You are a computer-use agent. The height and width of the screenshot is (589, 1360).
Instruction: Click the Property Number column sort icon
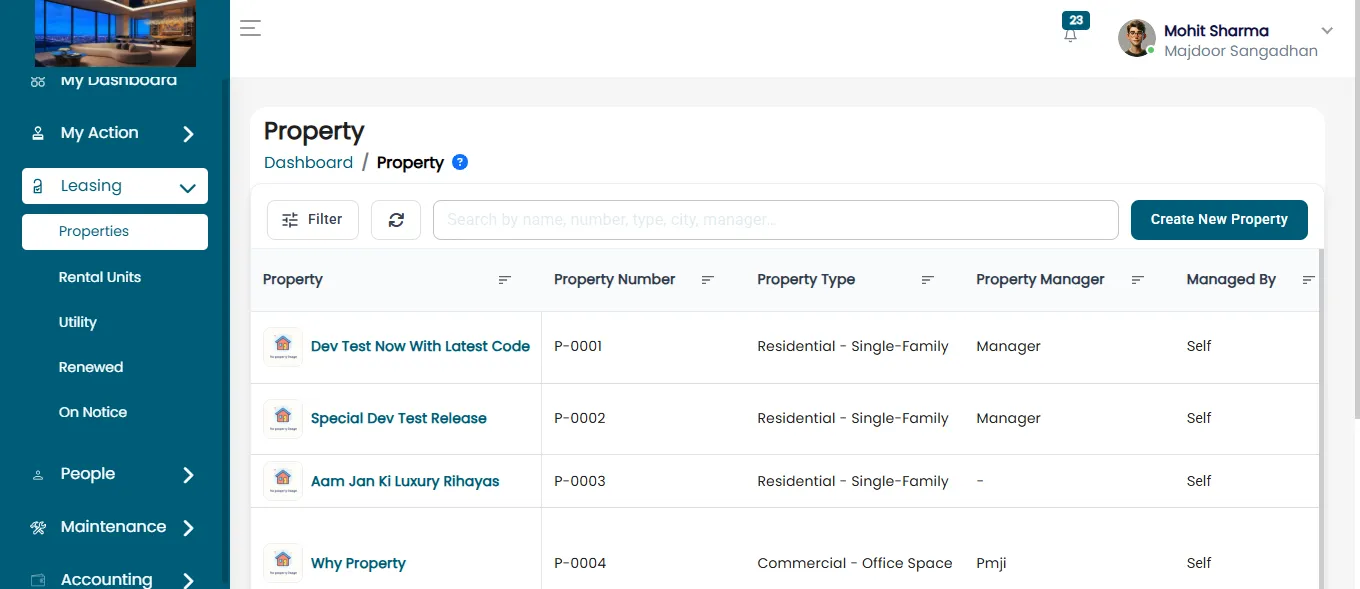708,280
